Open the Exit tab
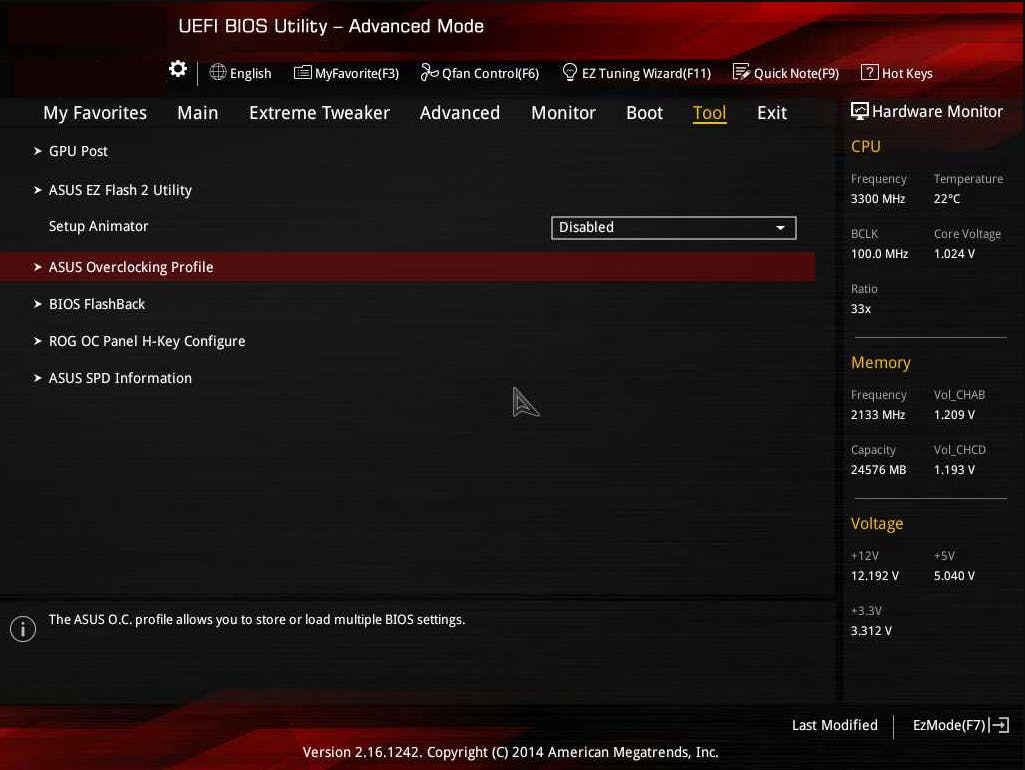The width and height of the screenshot is (1025, 770). [x=771, y=112]
